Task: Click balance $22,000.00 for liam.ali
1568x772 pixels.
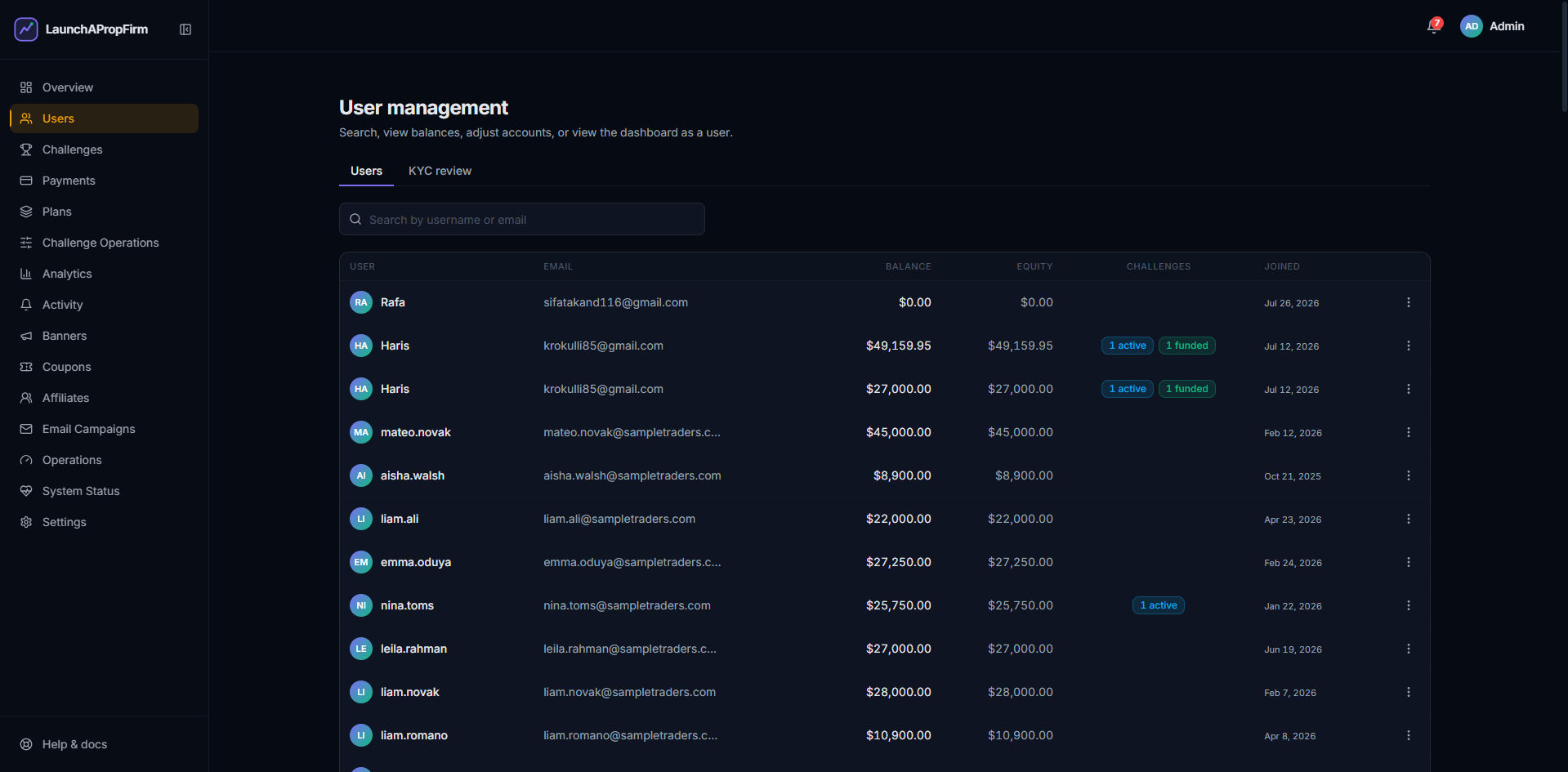Action: 898,519
